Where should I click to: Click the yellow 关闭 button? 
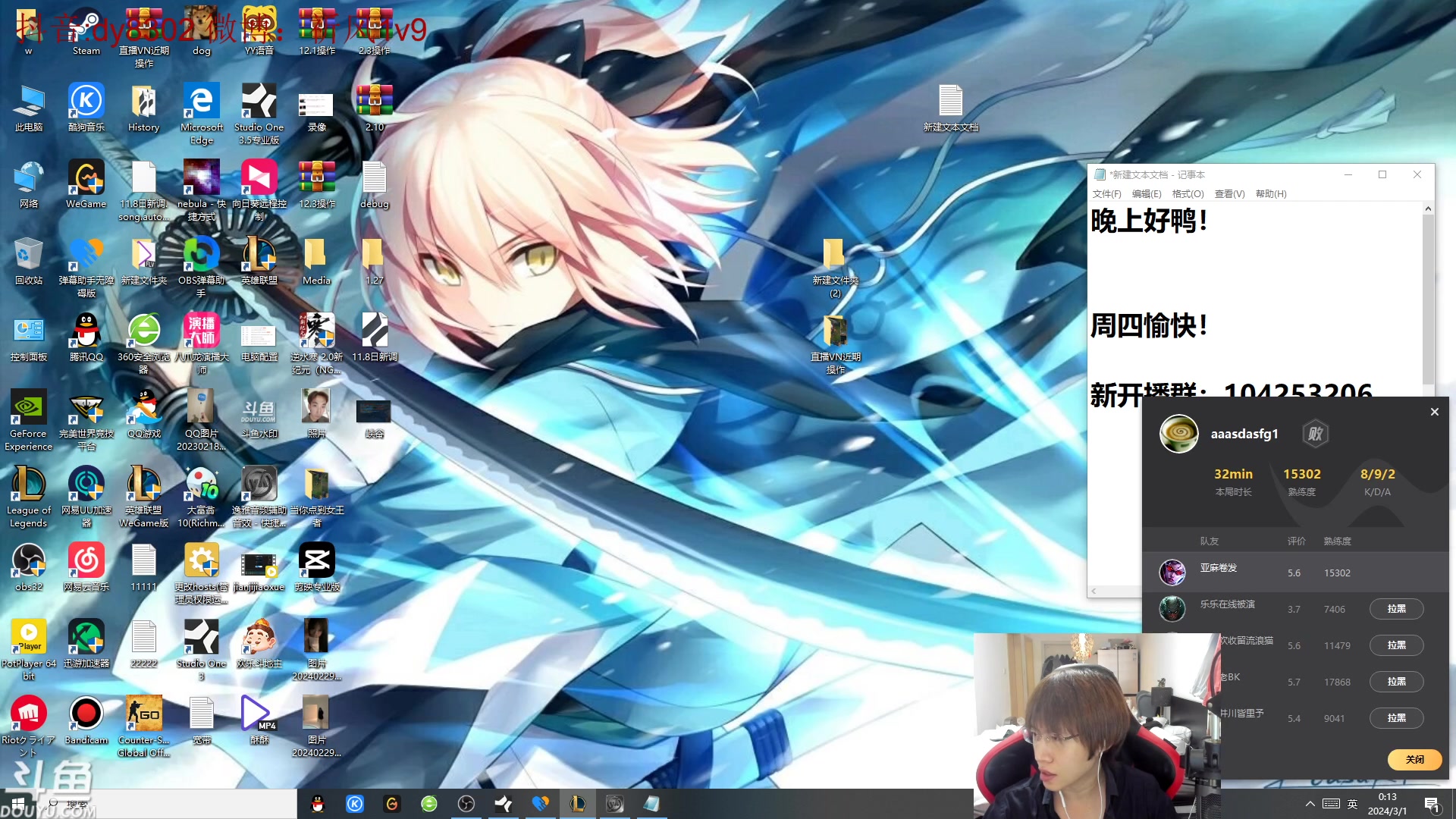point(1414,759)
